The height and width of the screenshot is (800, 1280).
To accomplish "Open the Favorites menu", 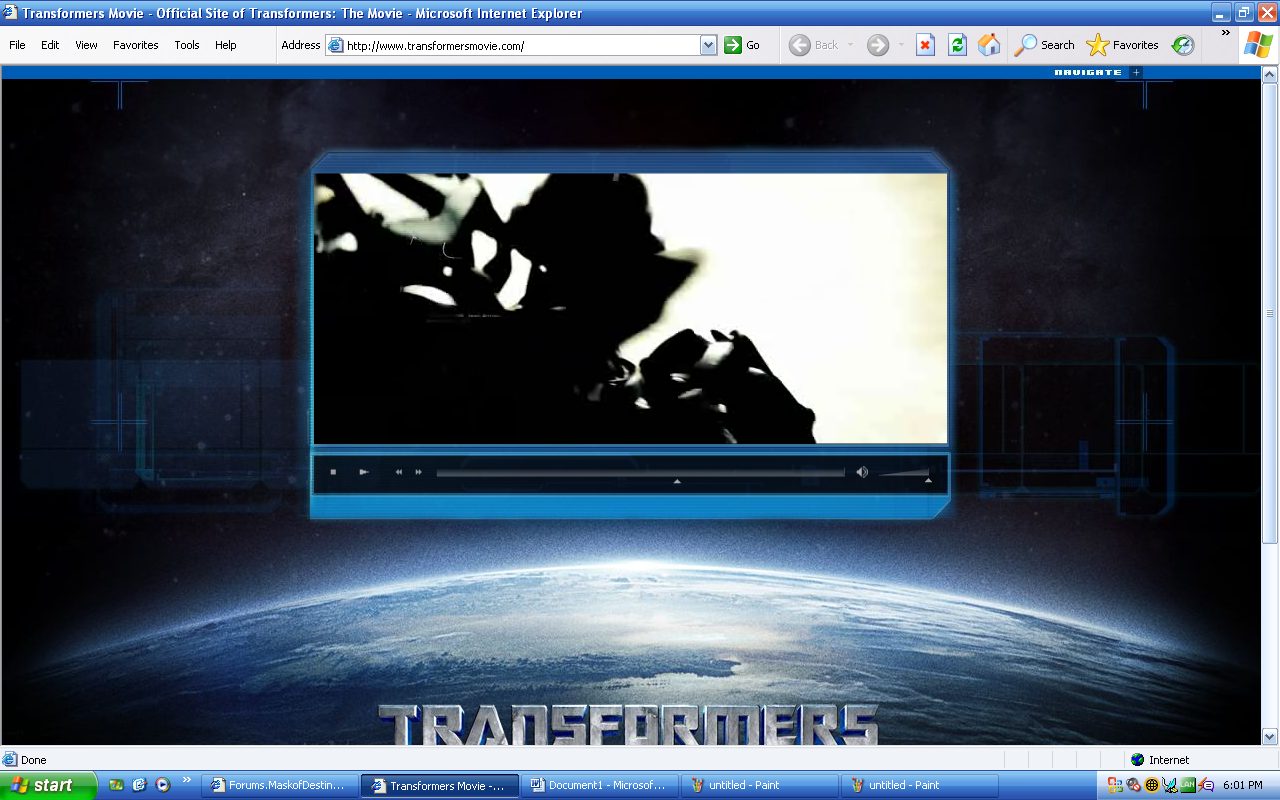I will 136,45.
